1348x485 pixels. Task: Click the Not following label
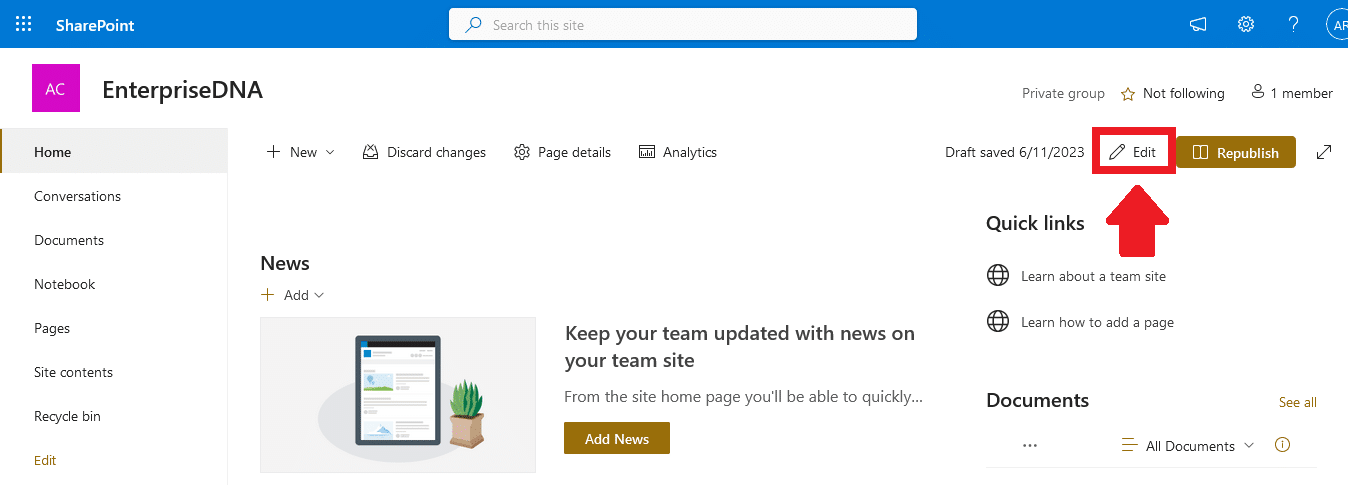click(1184, 93)
